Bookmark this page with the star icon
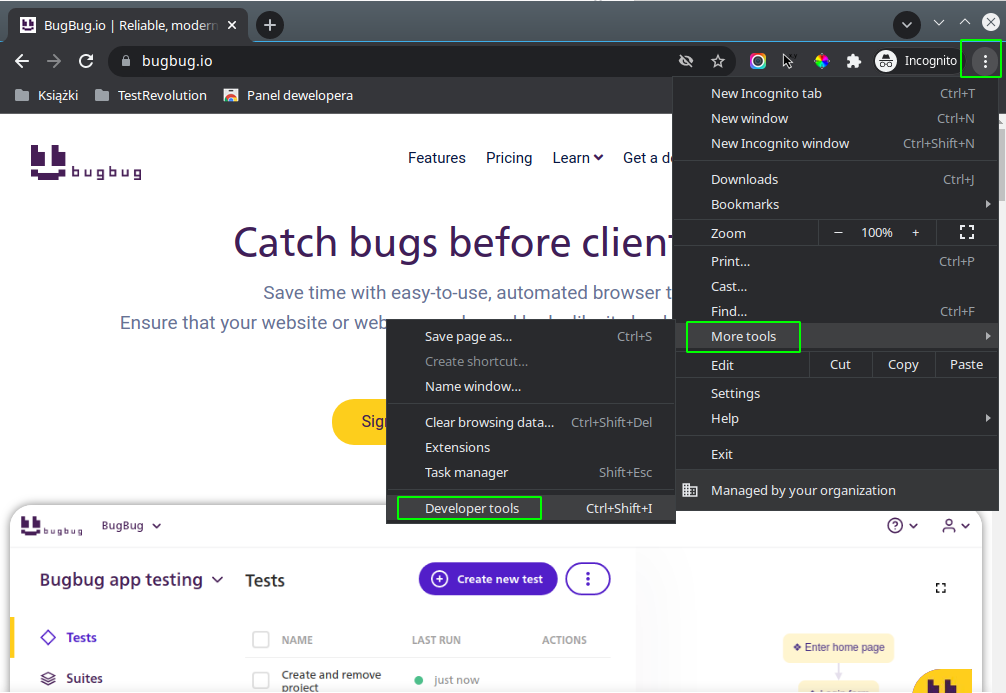 (x=718, y=61)
